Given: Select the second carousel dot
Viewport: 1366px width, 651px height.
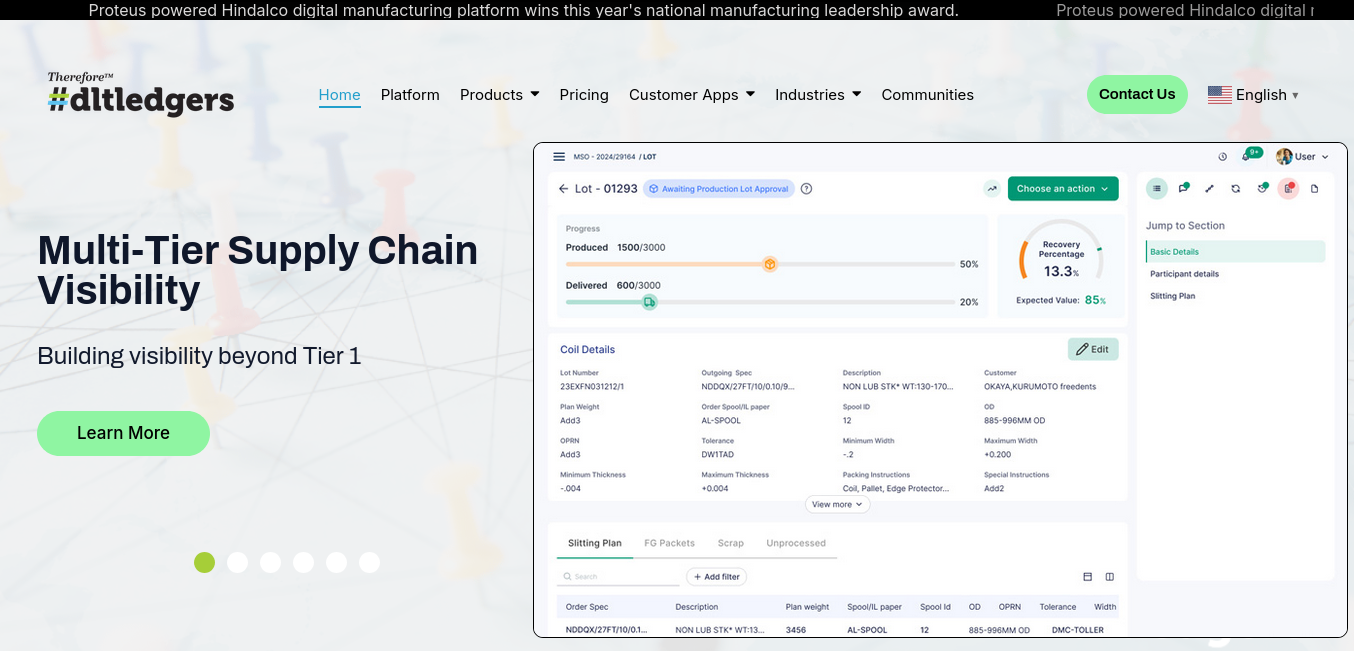Looking at the screenshot, I should point(237,562).
